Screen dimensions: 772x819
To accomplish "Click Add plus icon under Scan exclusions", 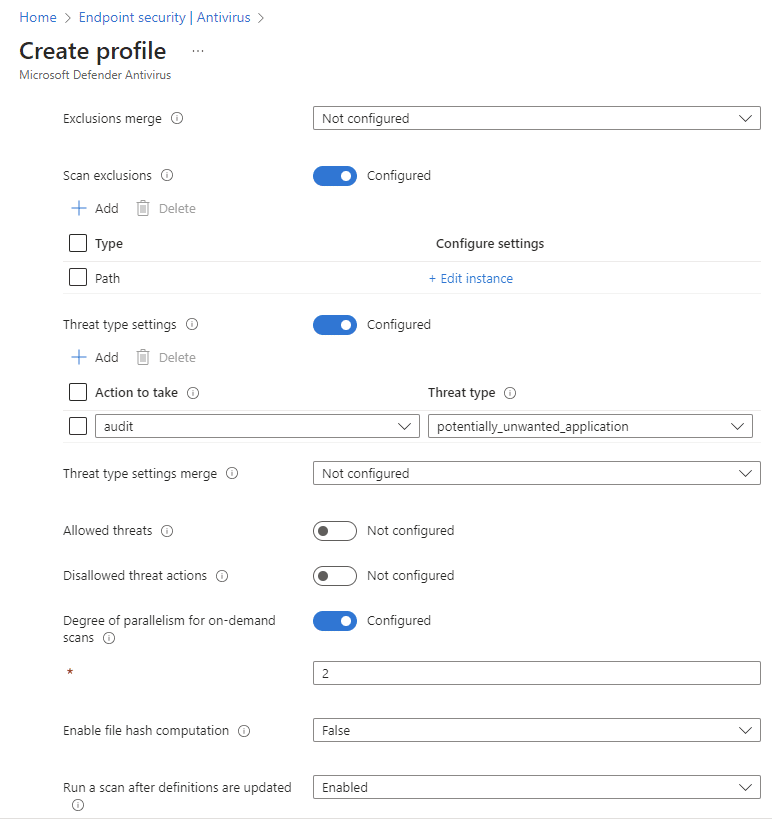I will pos(79,208).
